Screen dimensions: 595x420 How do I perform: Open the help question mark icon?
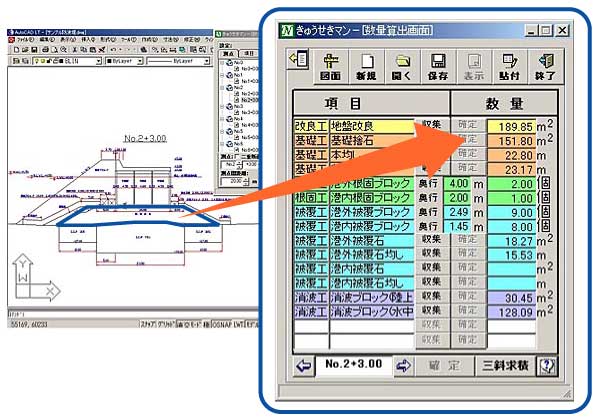pos(547,366)
